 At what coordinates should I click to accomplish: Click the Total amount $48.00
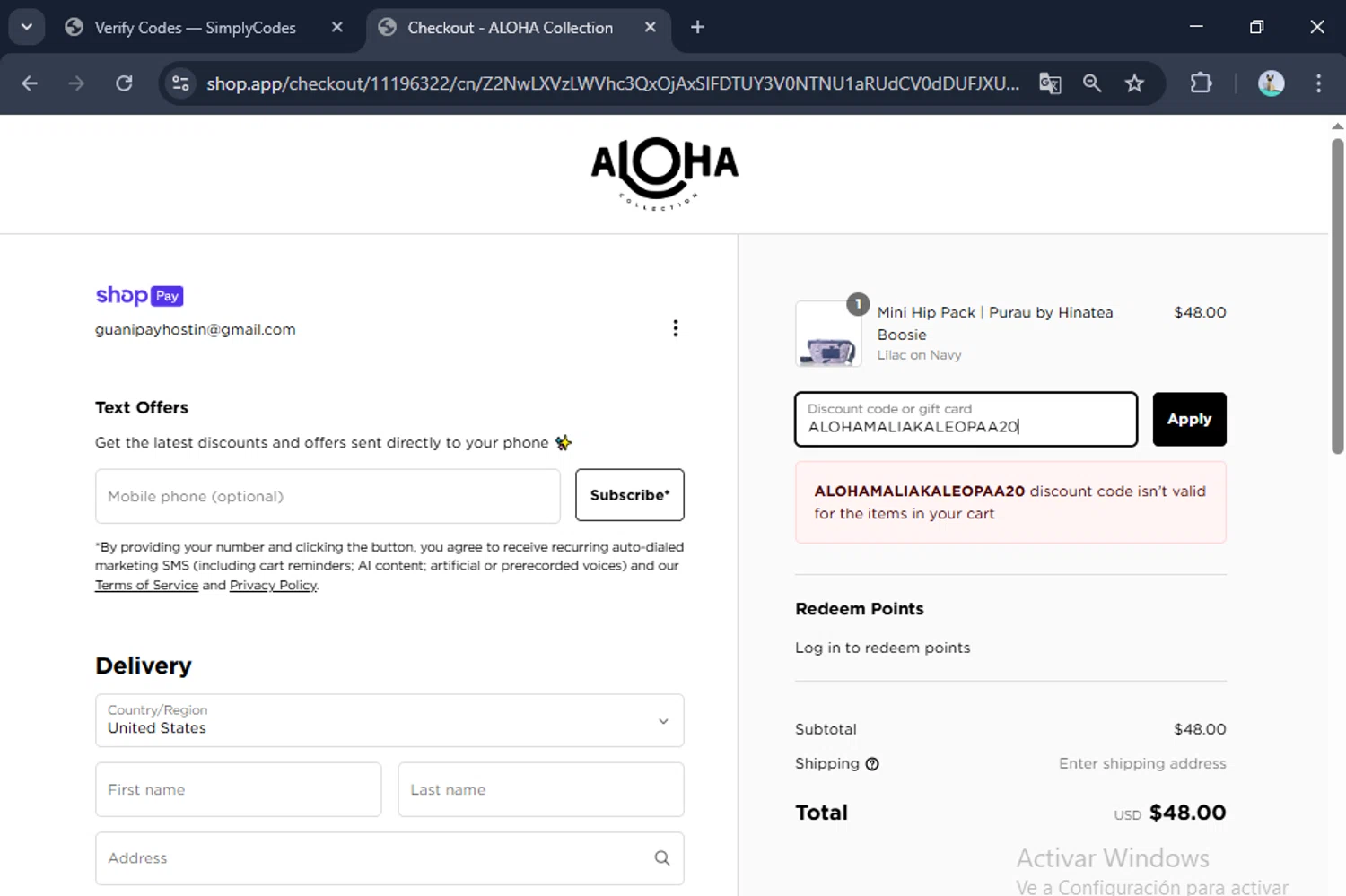pos(1187,813)
